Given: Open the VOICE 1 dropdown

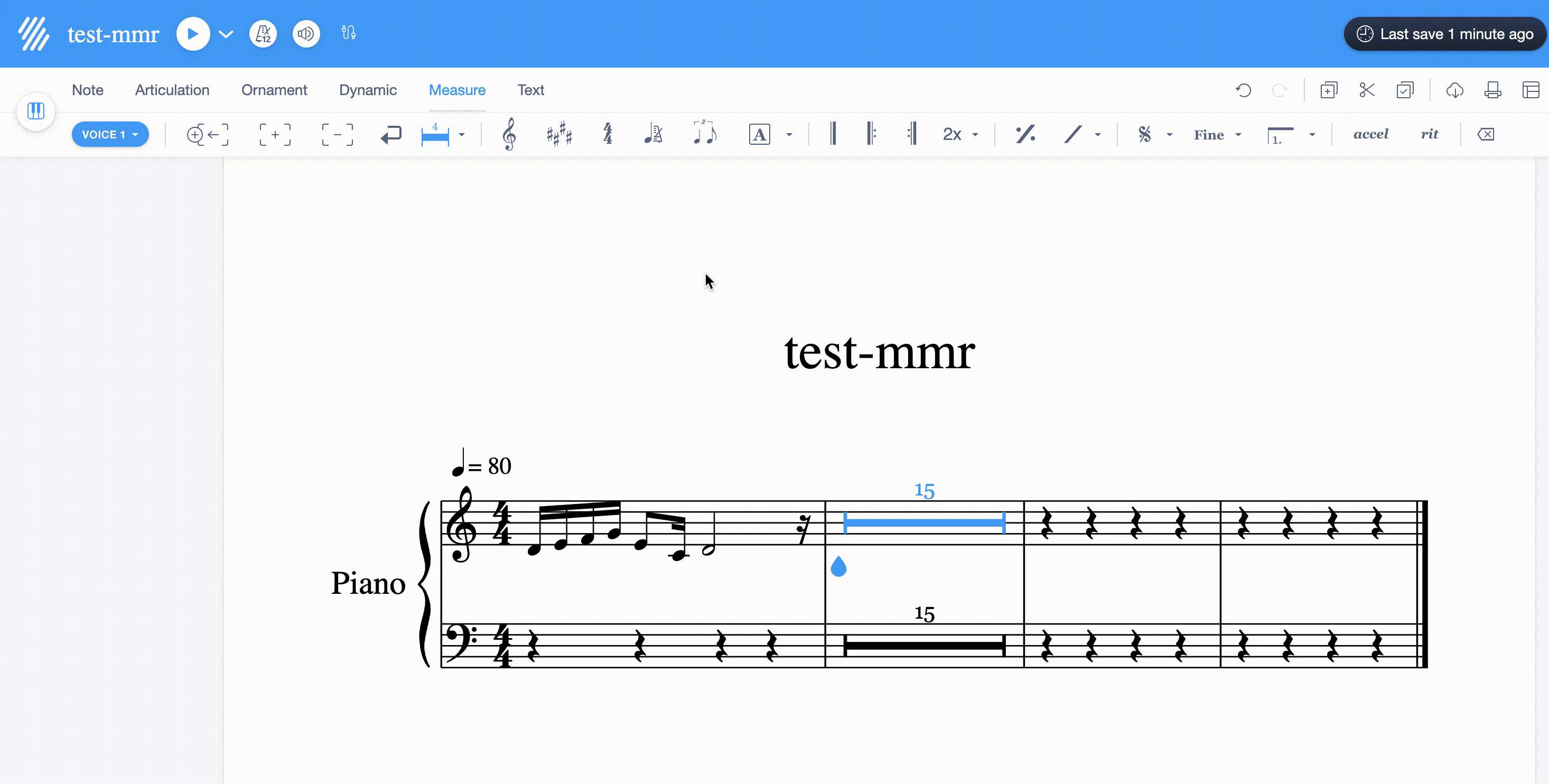Looking at the screenshot, I should pos(110,134).
